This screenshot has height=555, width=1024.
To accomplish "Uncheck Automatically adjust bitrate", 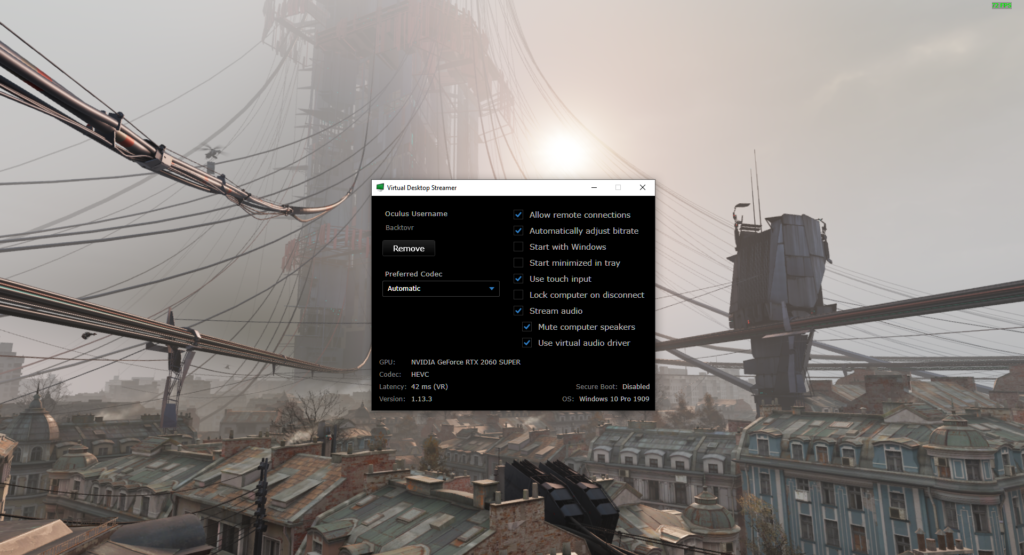I will click(518, 231).
